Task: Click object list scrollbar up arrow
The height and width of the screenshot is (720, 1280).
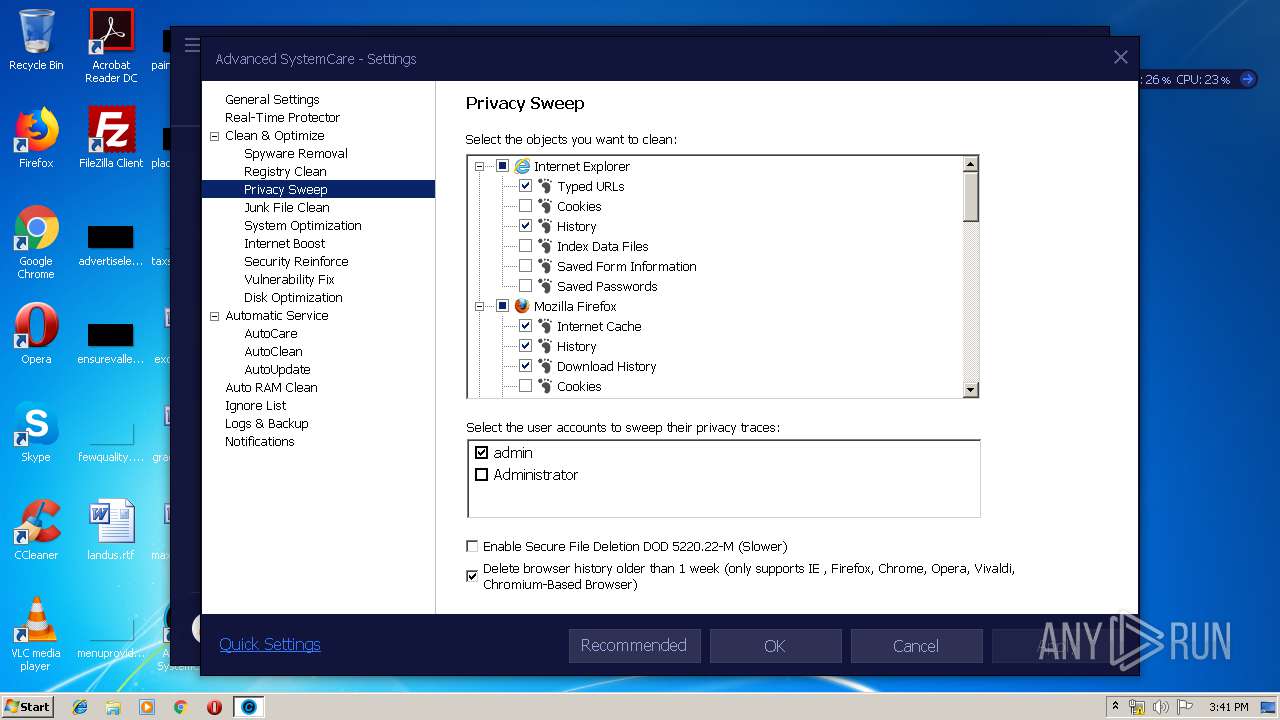Action: point(970,164)
